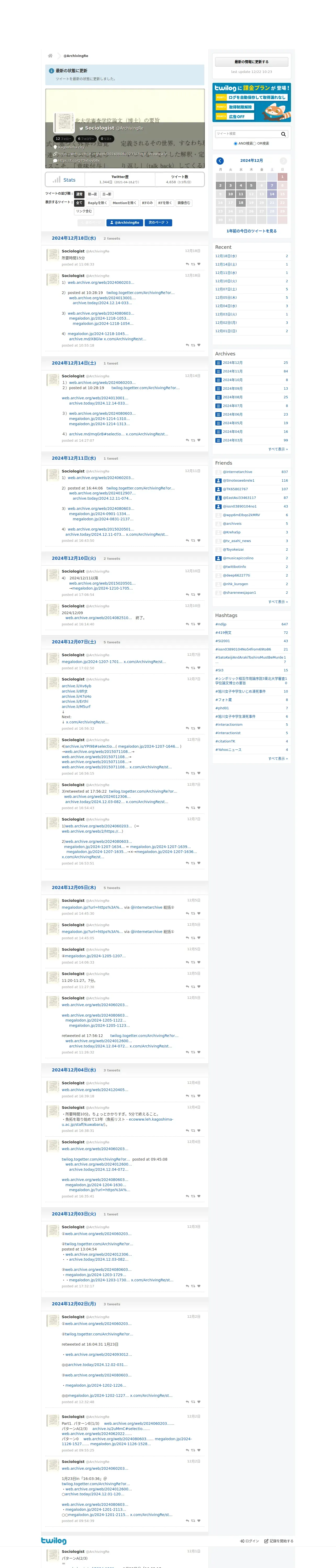Show all Archives via すべて表示

pyautogui.click(x=278, y=449)
